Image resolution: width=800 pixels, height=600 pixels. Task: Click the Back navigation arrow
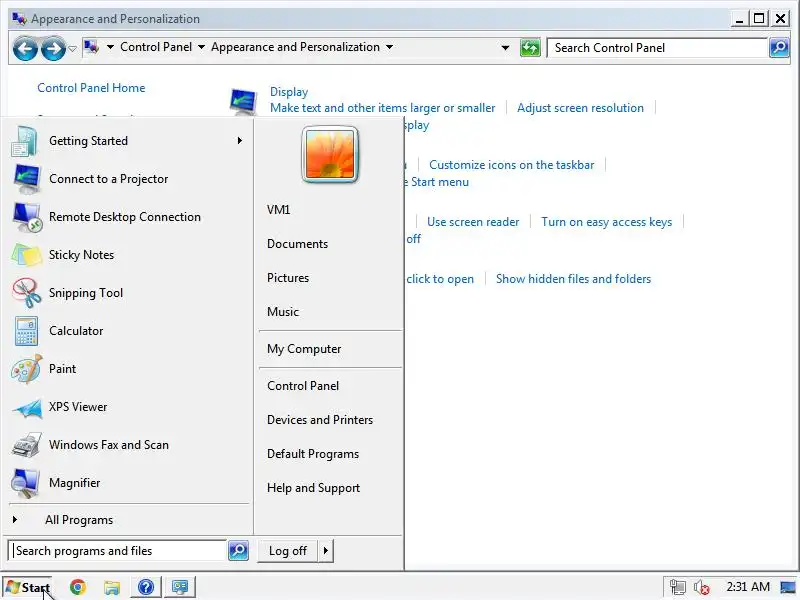(x=25, y=49)
